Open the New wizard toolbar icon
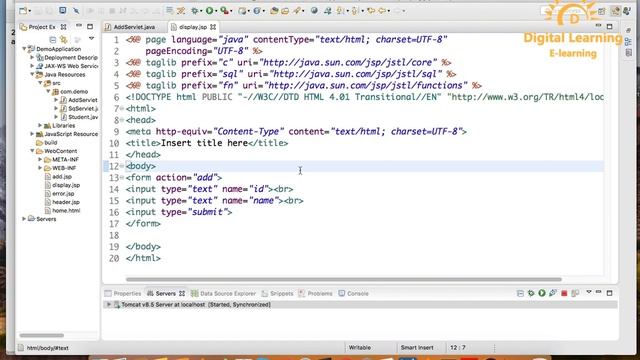The width and height of the screenshot is (640, 360). pyautogui.click(x=23, y=11)
